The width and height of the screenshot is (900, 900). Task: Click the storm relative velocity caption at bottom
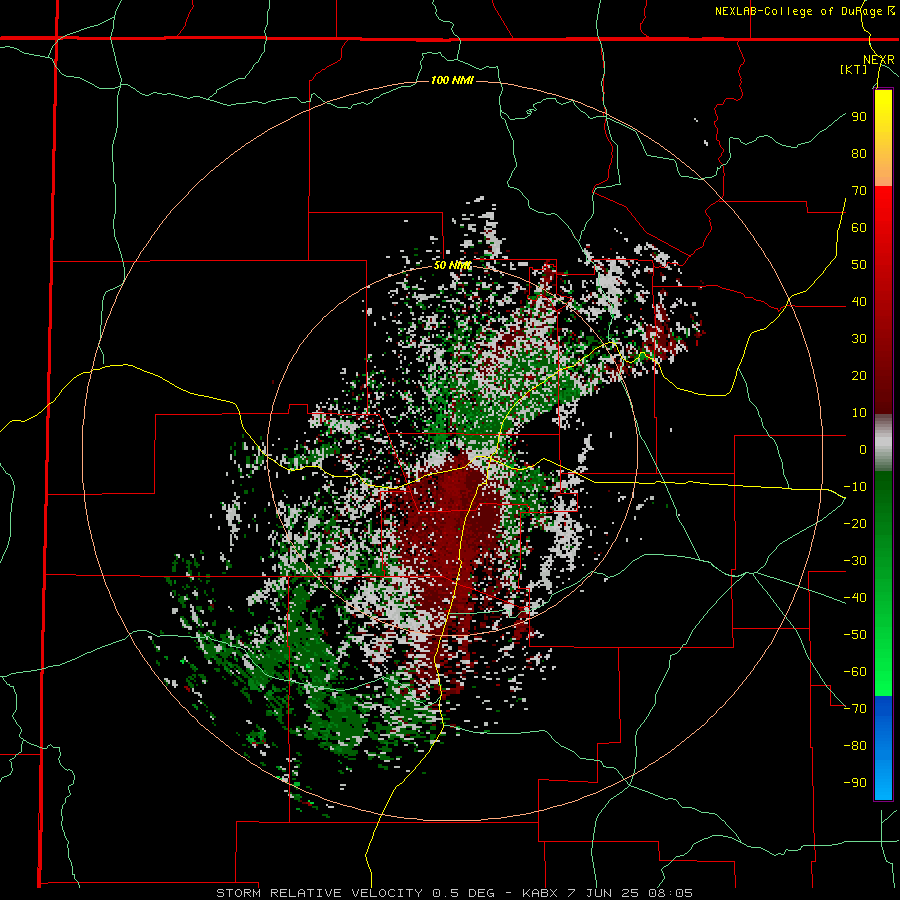pyautogui.click(x=454, y=893)
